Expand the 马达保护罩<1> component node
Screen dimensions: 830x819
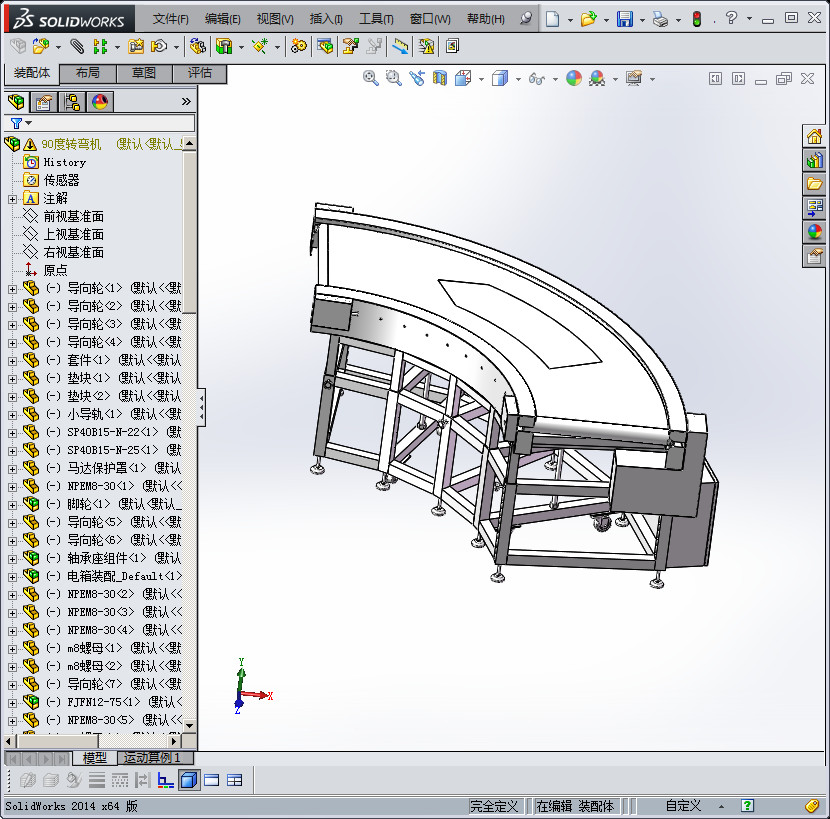tap(13, 469)
